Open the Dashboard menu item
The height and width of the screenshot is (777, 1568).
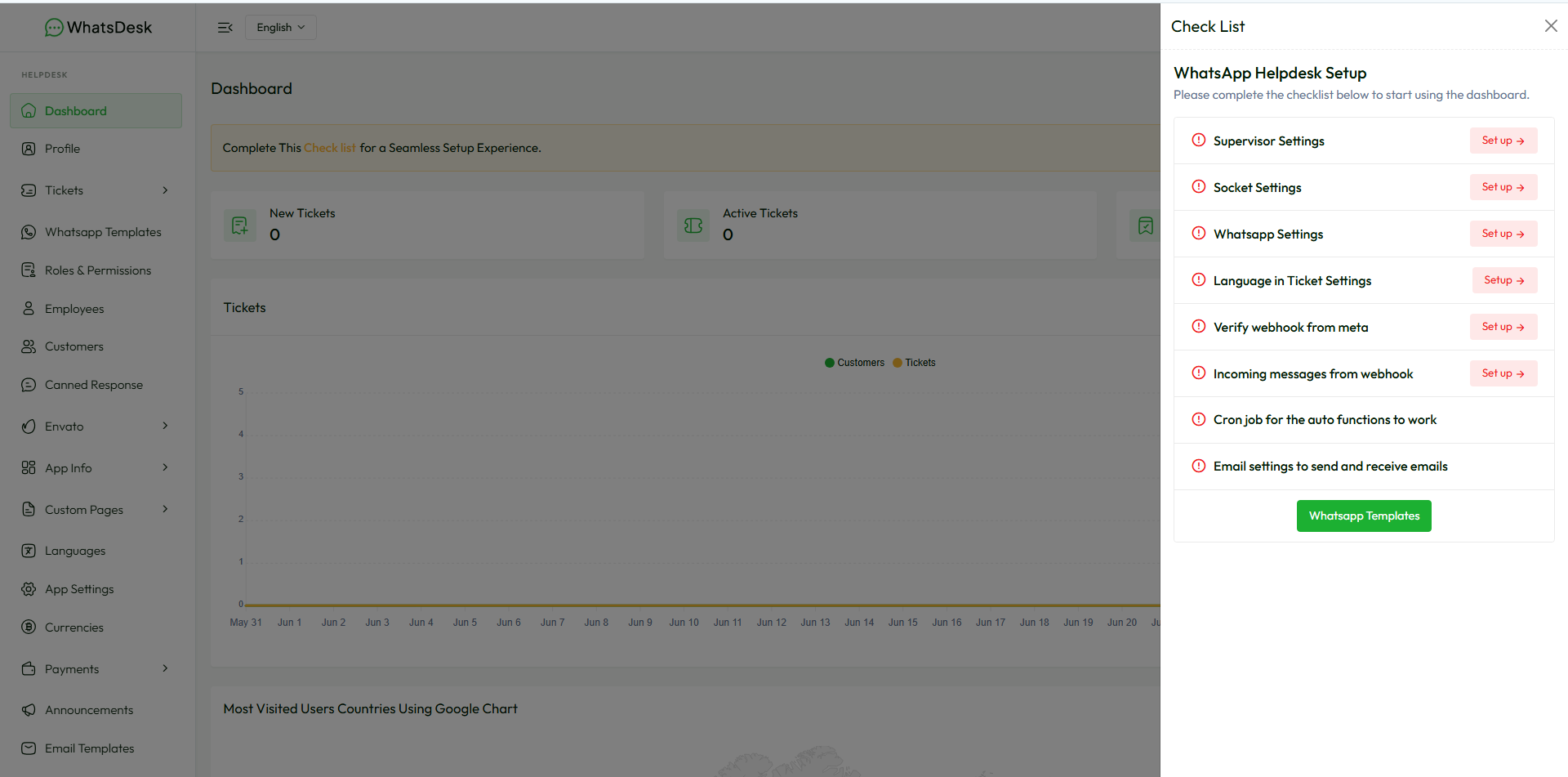[96, 111]
